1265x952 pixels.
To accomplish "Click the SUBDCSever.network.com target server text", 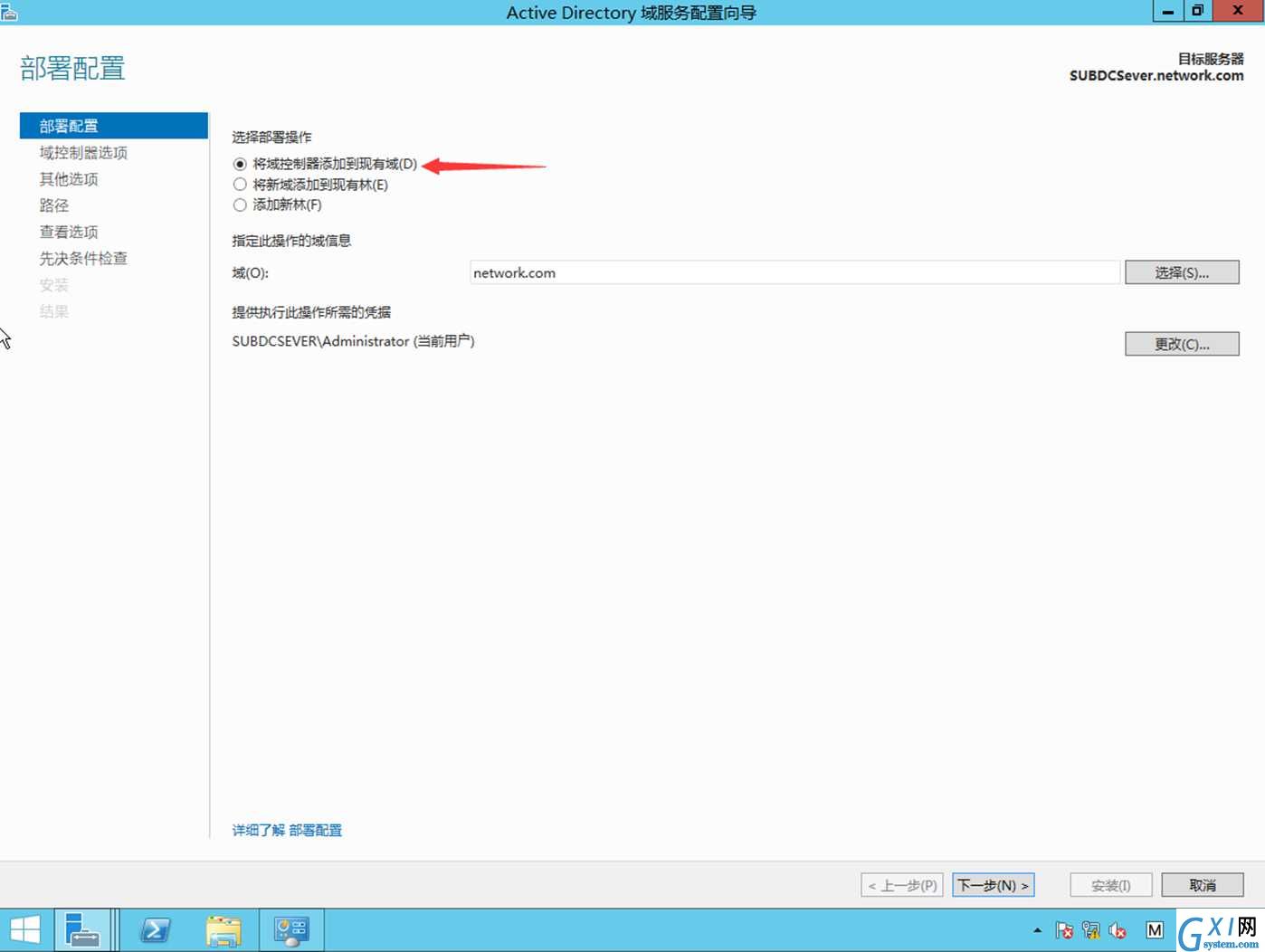I will click(x=1156, y=76).
